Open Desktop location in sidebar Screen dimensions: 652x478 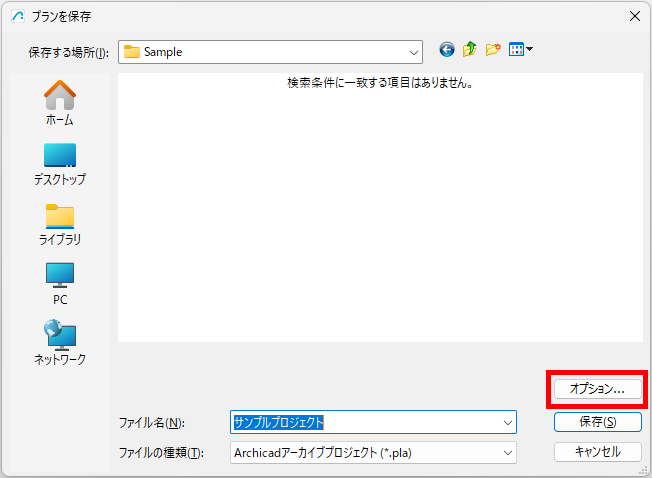(60, 164)
